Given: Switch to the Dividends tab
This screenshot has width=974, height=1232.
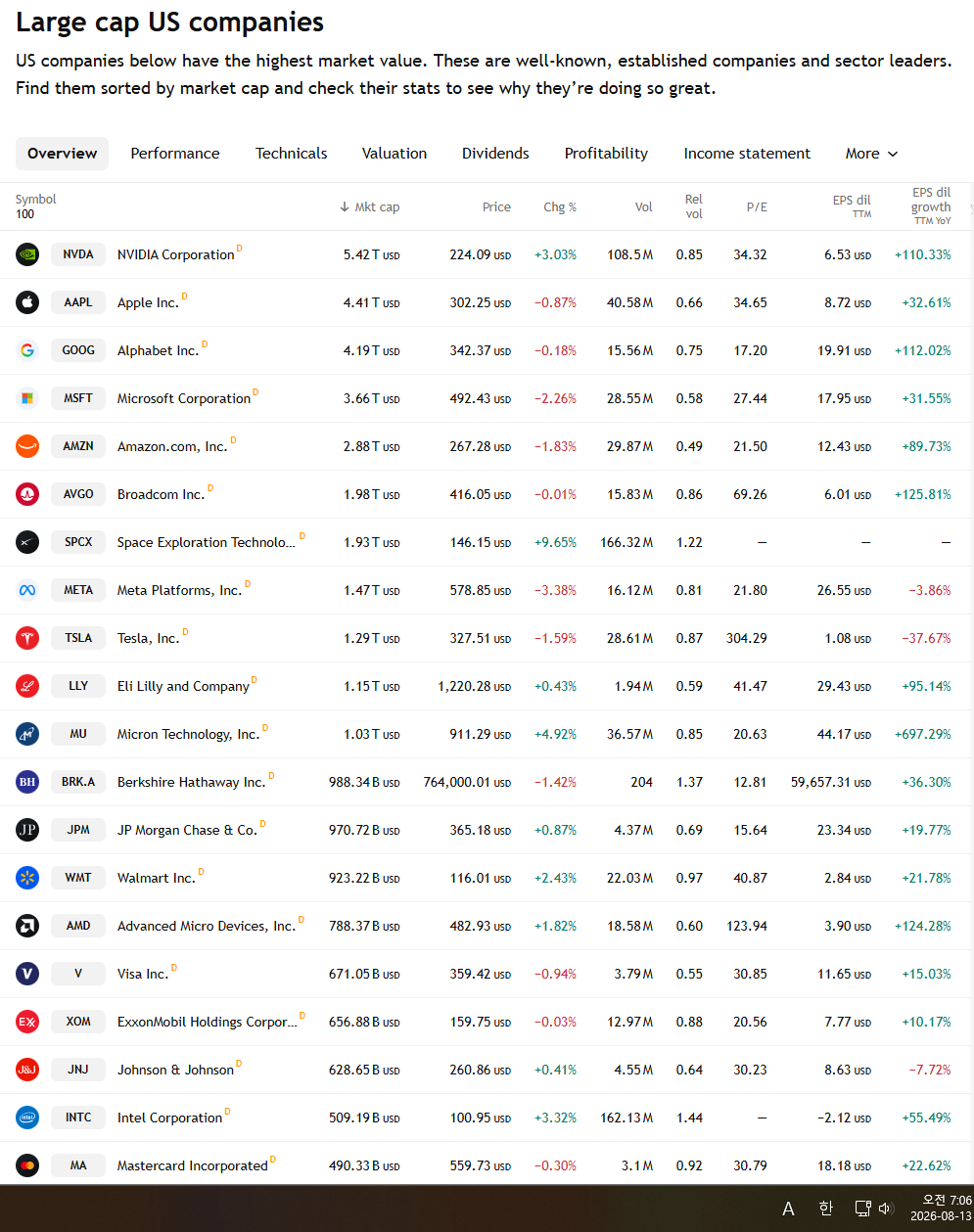Looking at the screenshot, I should [x=495, y=154].
